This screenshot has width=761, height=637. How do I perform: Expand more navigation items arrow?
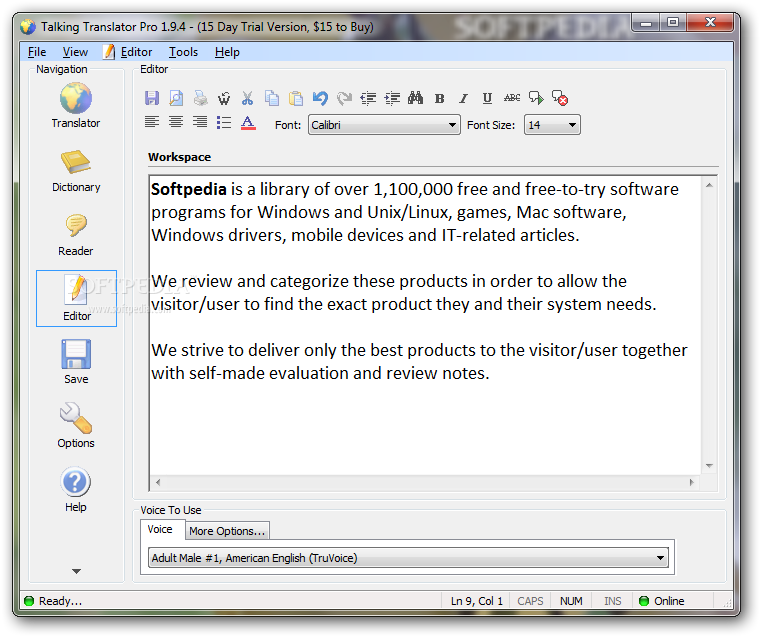(76, 571)
